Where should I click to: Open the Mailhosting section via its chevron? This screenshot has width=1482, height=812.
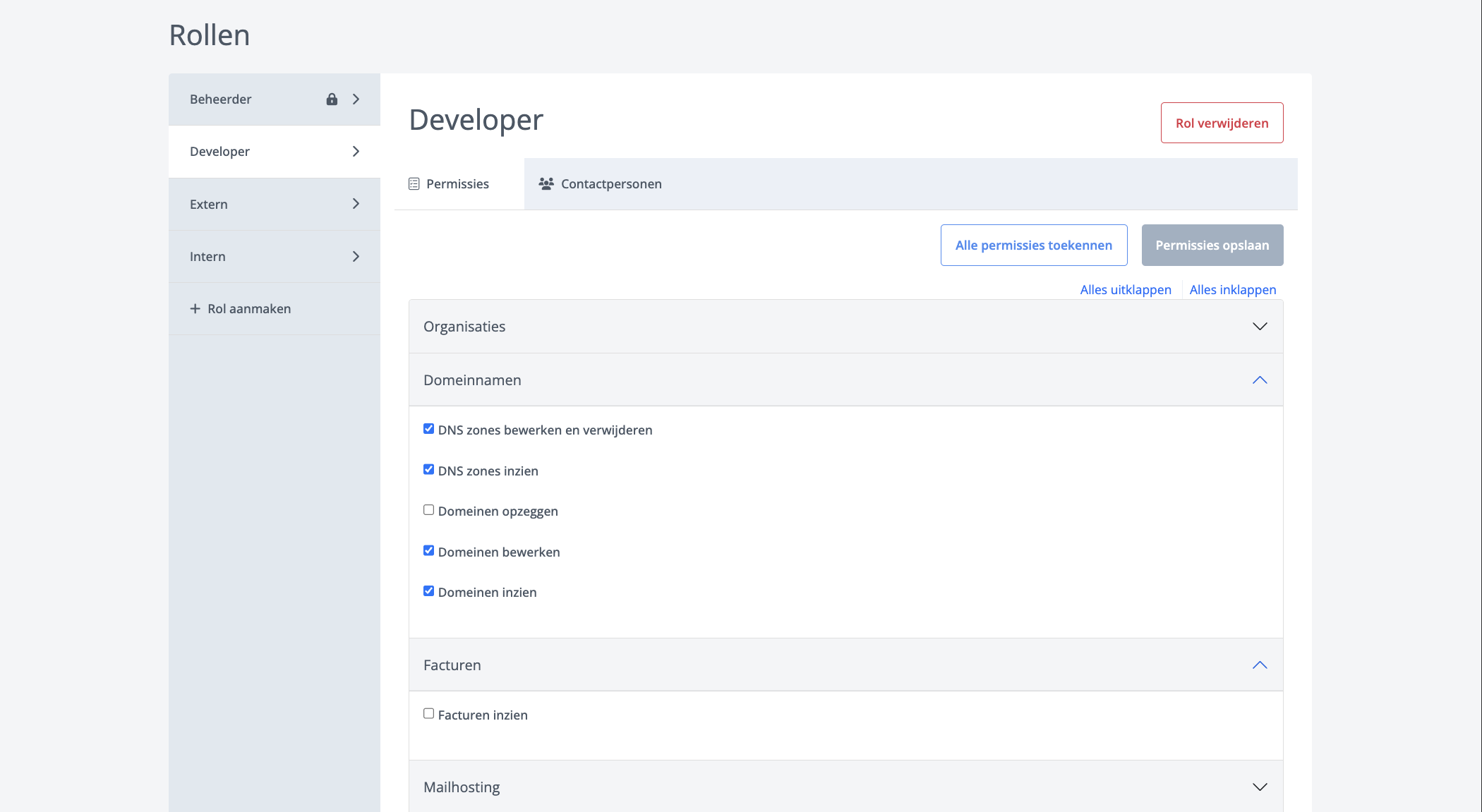pos(1259,787)
